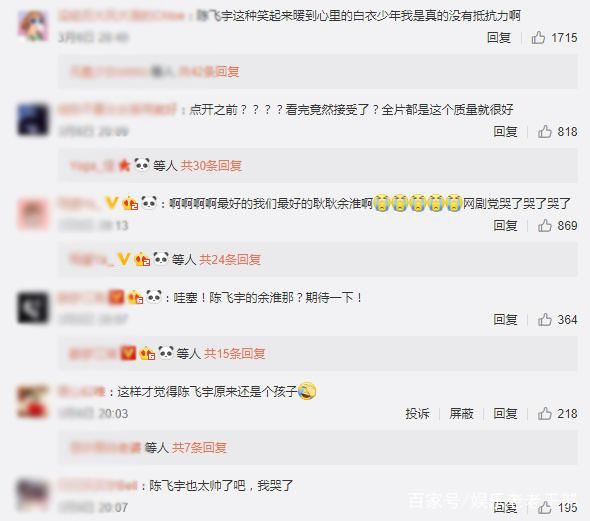Like the comment with 1715 likes

538,38
